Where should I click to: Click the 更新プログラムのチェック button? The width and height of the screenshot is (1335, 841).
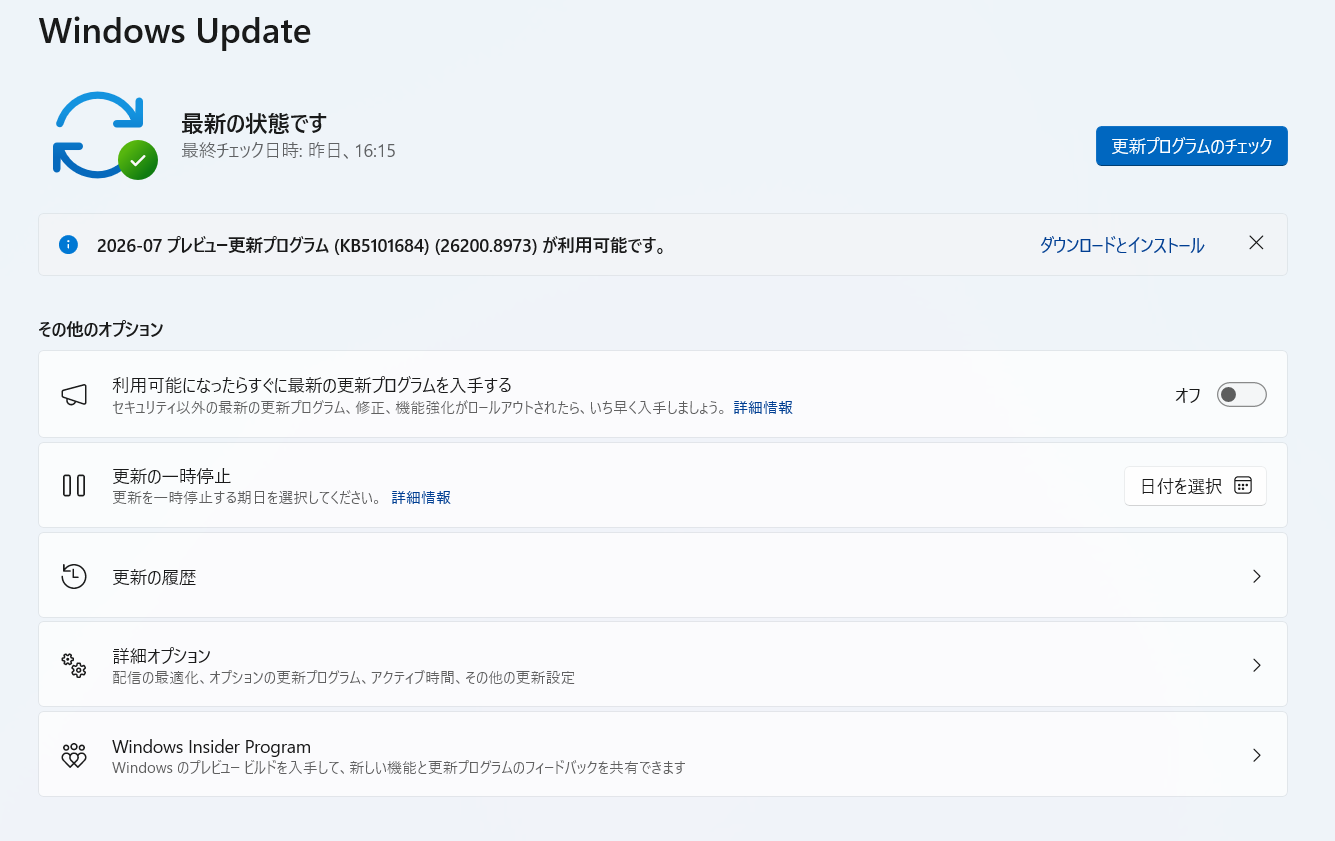pos(1192,146)
